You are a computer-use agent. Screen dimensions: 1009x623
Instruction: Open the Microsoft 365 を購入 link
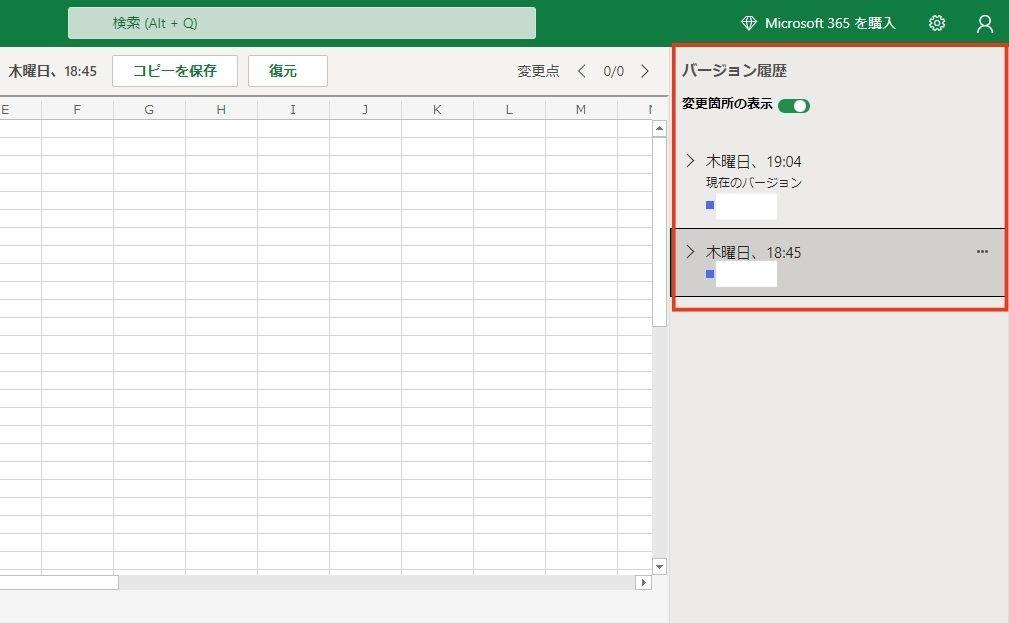pos(830,22)
